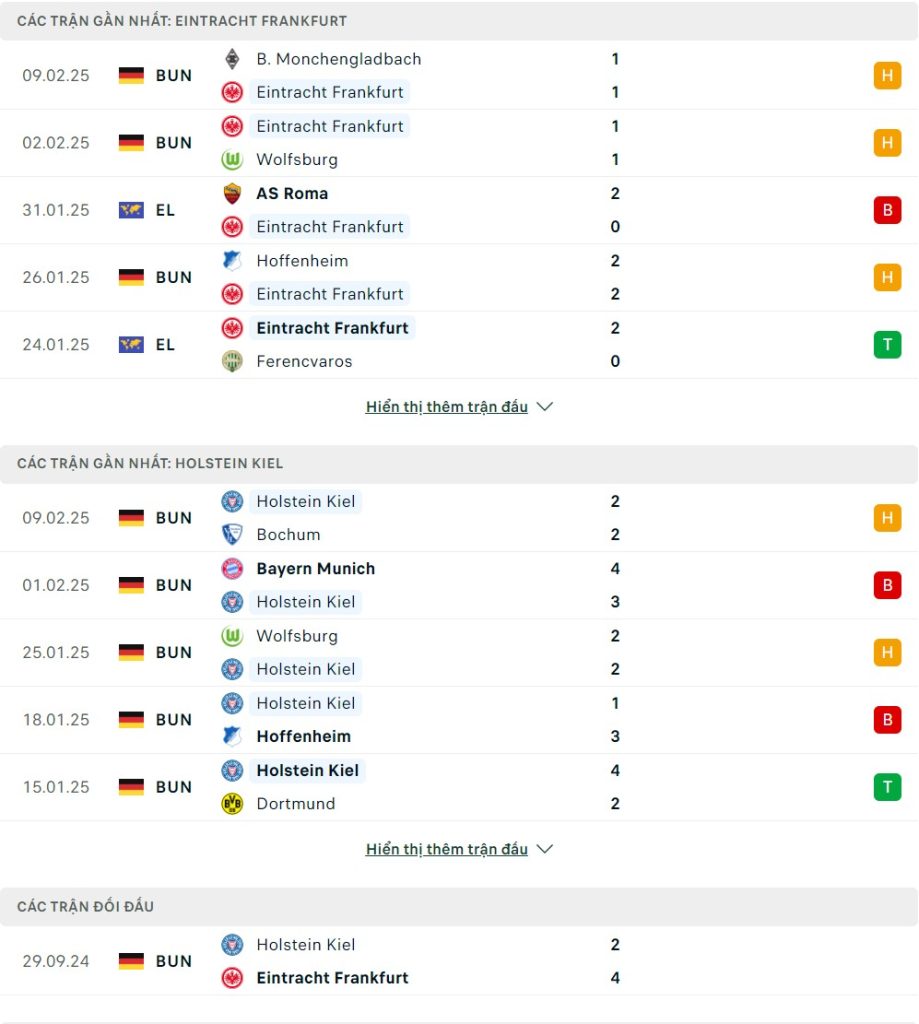919x1024 pixels.
Task: Click red B badge for AS Roma match
Action: [887, 210]
